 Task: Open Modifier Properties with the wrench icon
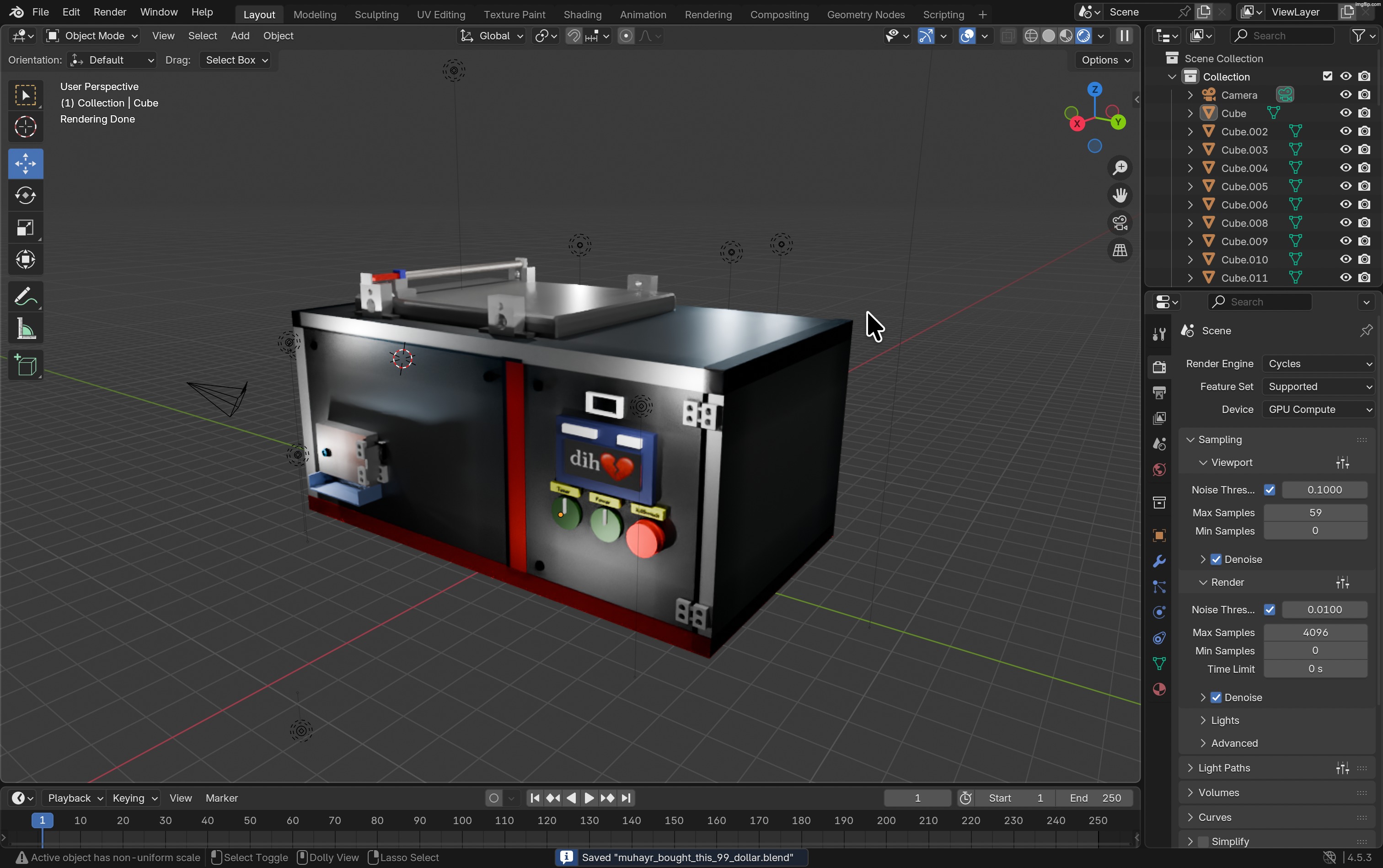tap(1159, 561)
